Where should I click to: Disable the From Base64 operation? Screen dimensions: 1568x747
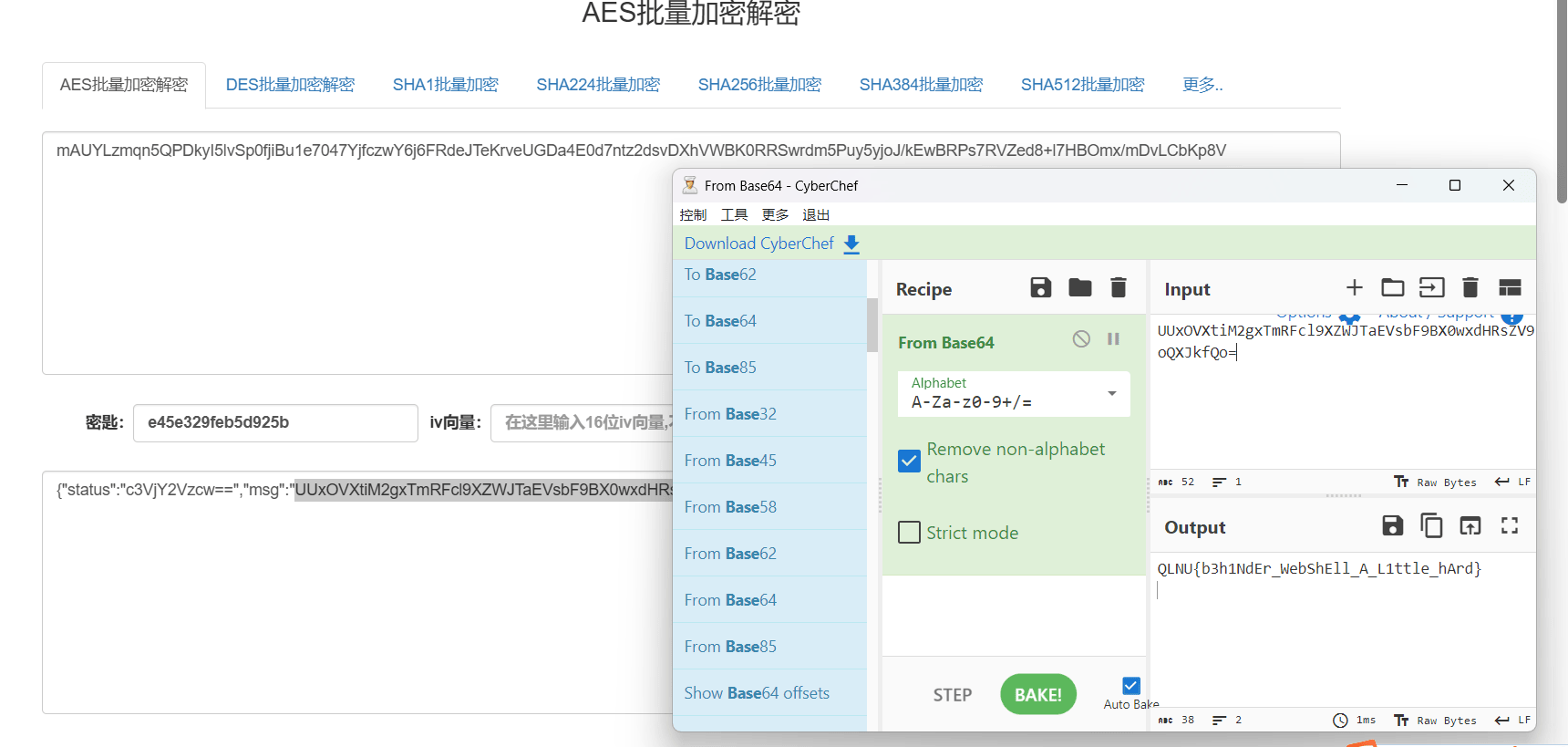pos(1081,339)
